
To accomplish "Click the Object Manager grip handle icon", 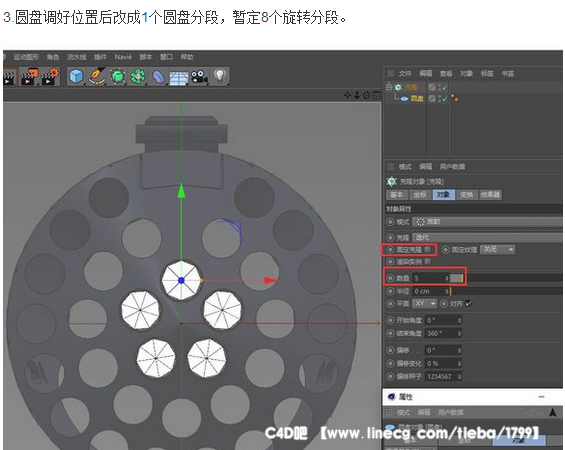I will point(390,73).
